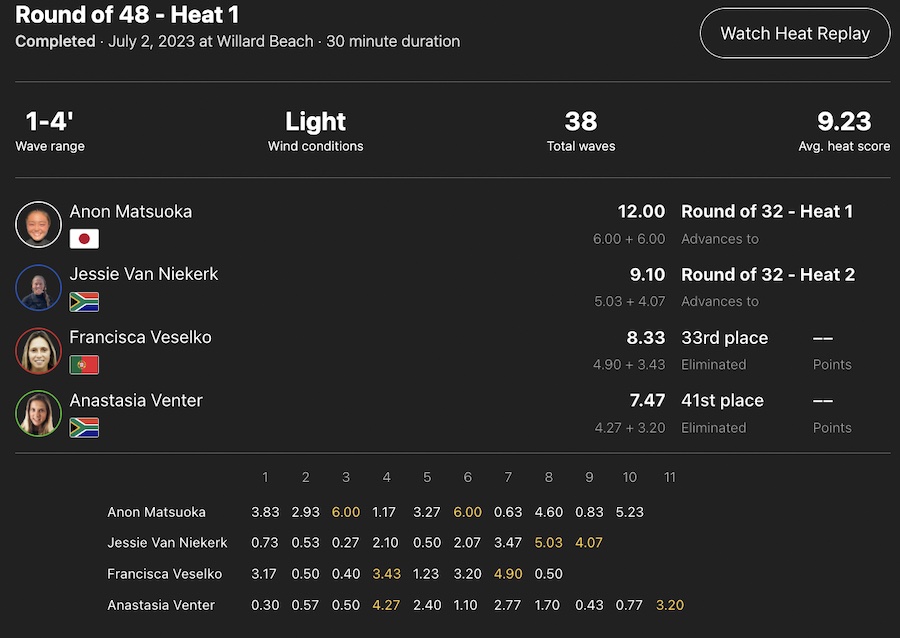Click the Portugal flag under Francisca Veselko
This screenshot has height=638, width=900.
pos(84,365)
